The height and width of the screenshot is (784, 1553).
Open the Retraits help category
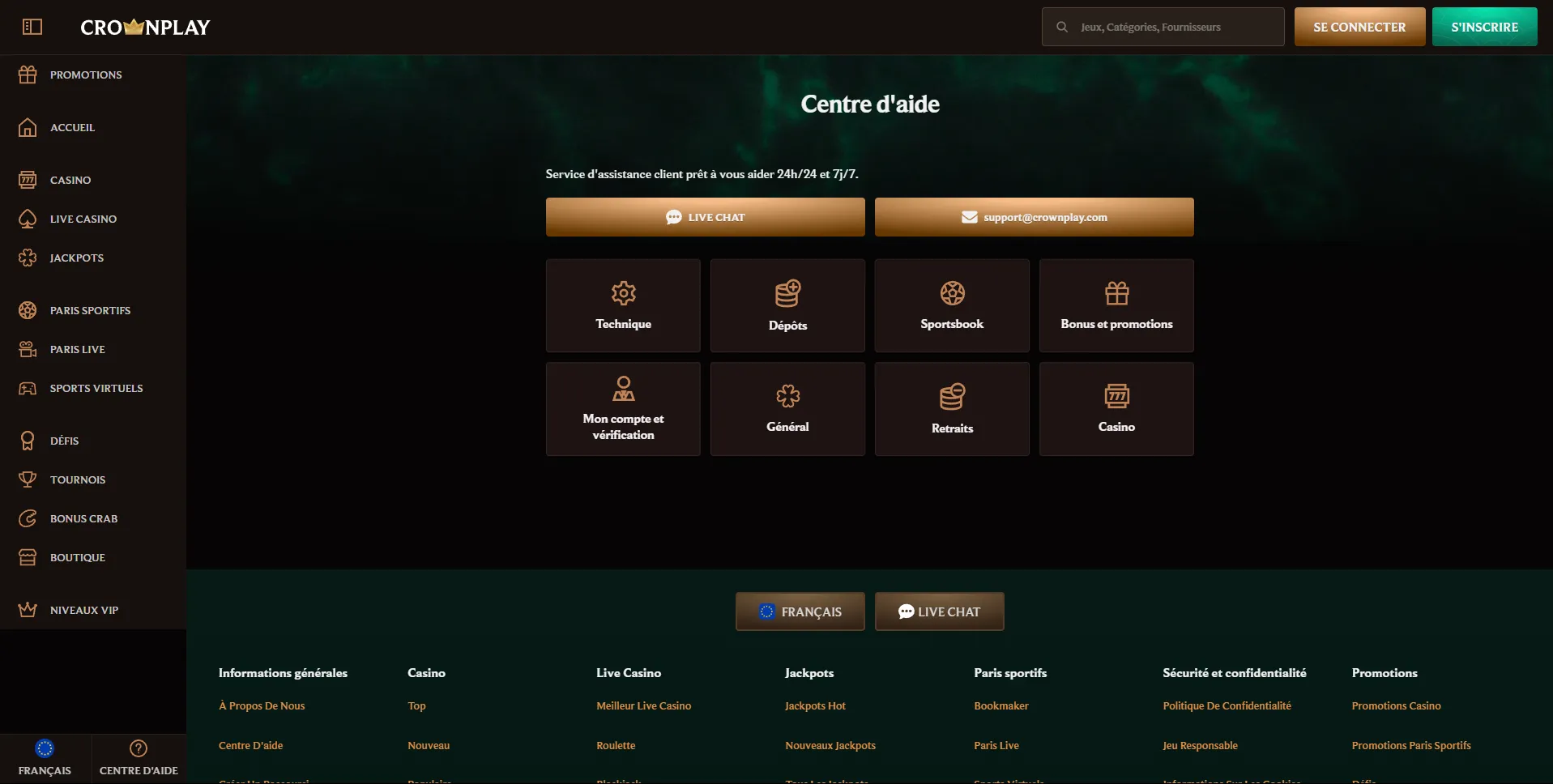pyautogui.click(x=952, y=409)
